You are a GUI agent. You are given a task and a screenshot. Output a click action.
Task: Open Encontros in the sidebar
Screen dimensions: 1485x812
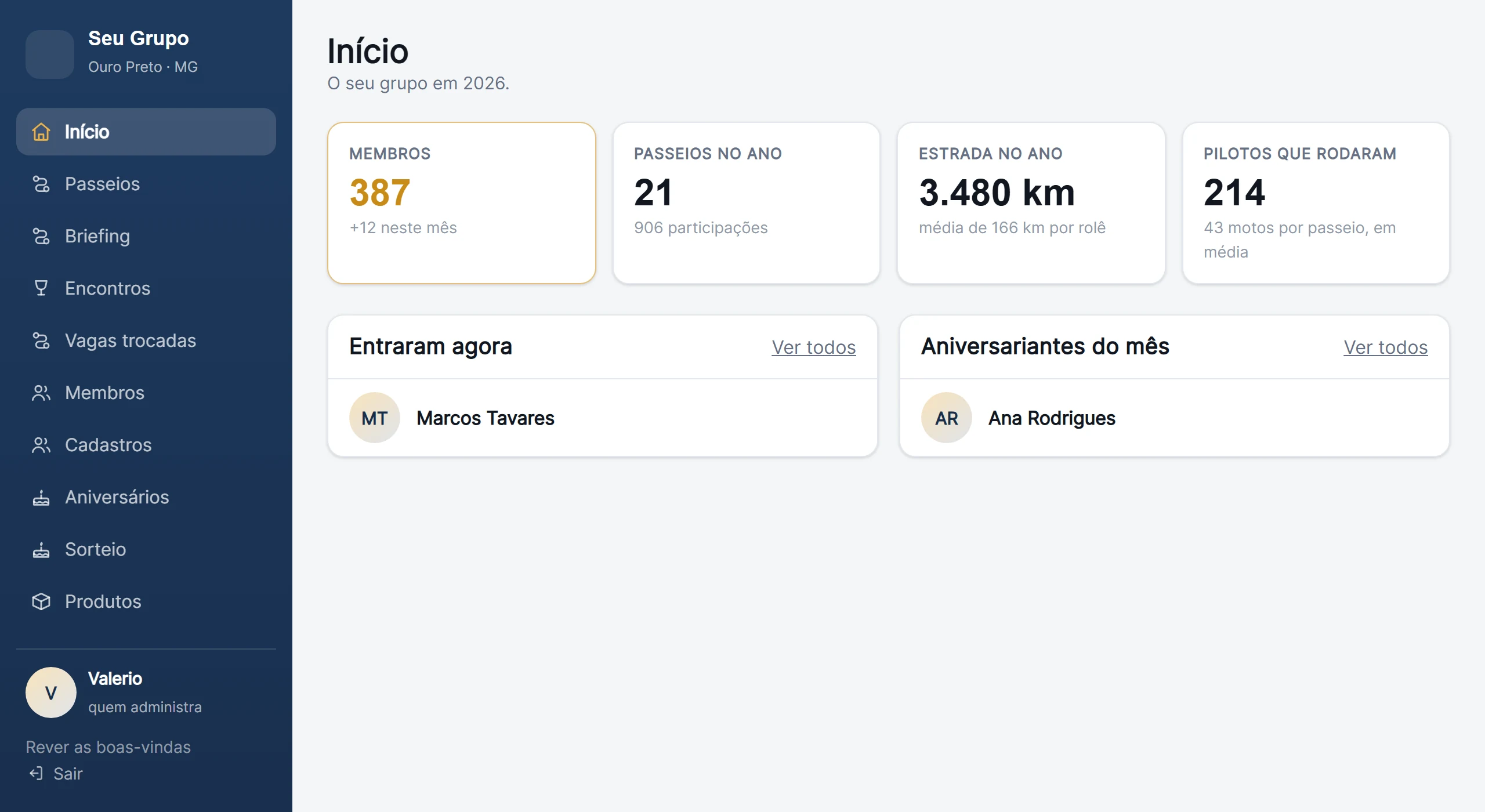pos(146,288)
